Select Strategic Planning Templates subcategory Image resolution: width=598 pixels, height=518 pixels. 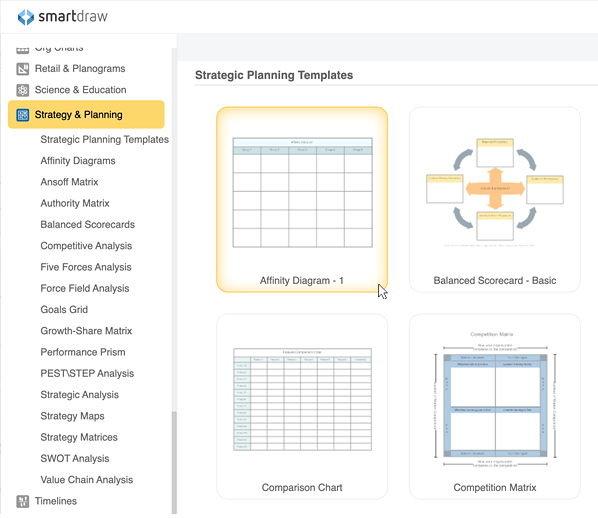coord(104,140)
